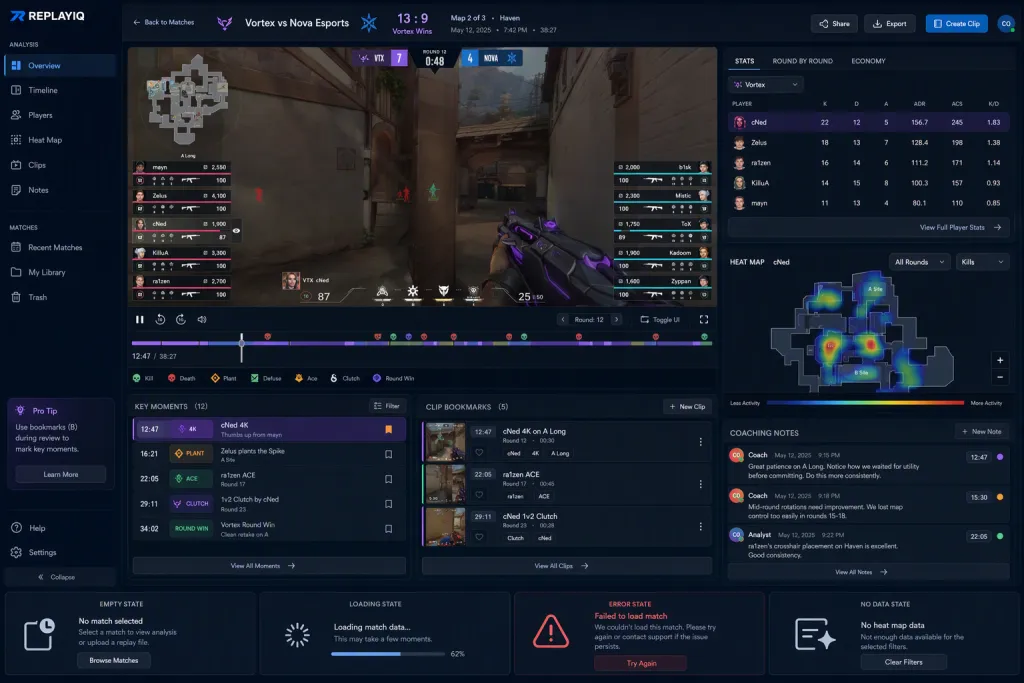Open the Timeline sidebar item

[x=60, y=90]
